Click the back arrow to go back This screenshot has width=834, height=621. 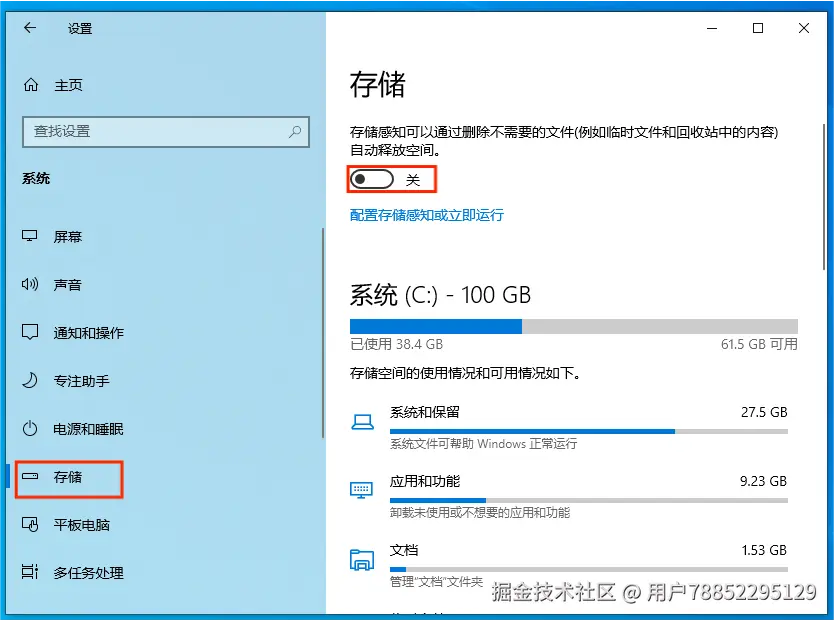(x=29, y=28)
